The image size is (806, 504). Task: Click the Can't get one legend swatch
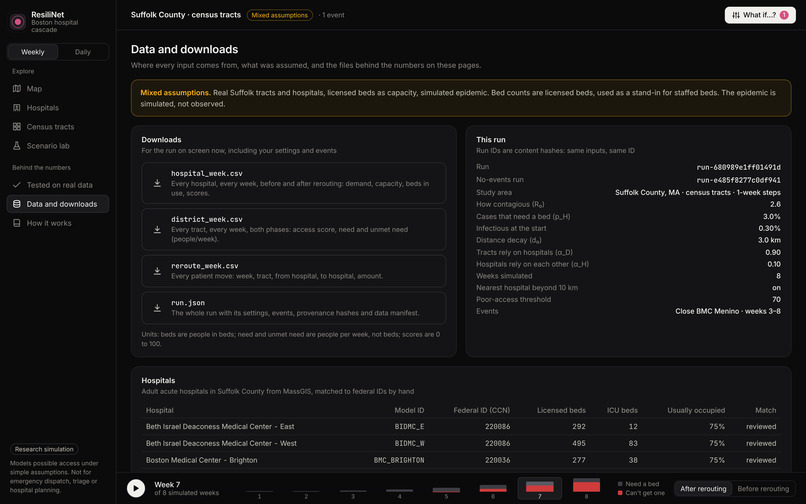tap(620, 493)
